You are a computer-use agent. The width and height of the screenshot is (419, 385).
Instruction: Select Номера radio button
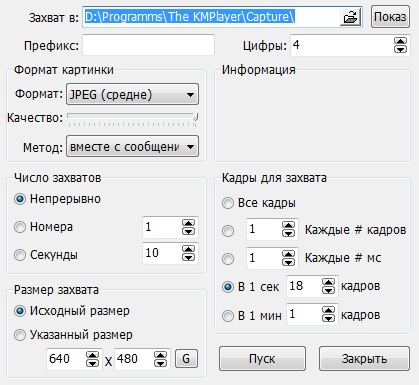coord(20,227)
